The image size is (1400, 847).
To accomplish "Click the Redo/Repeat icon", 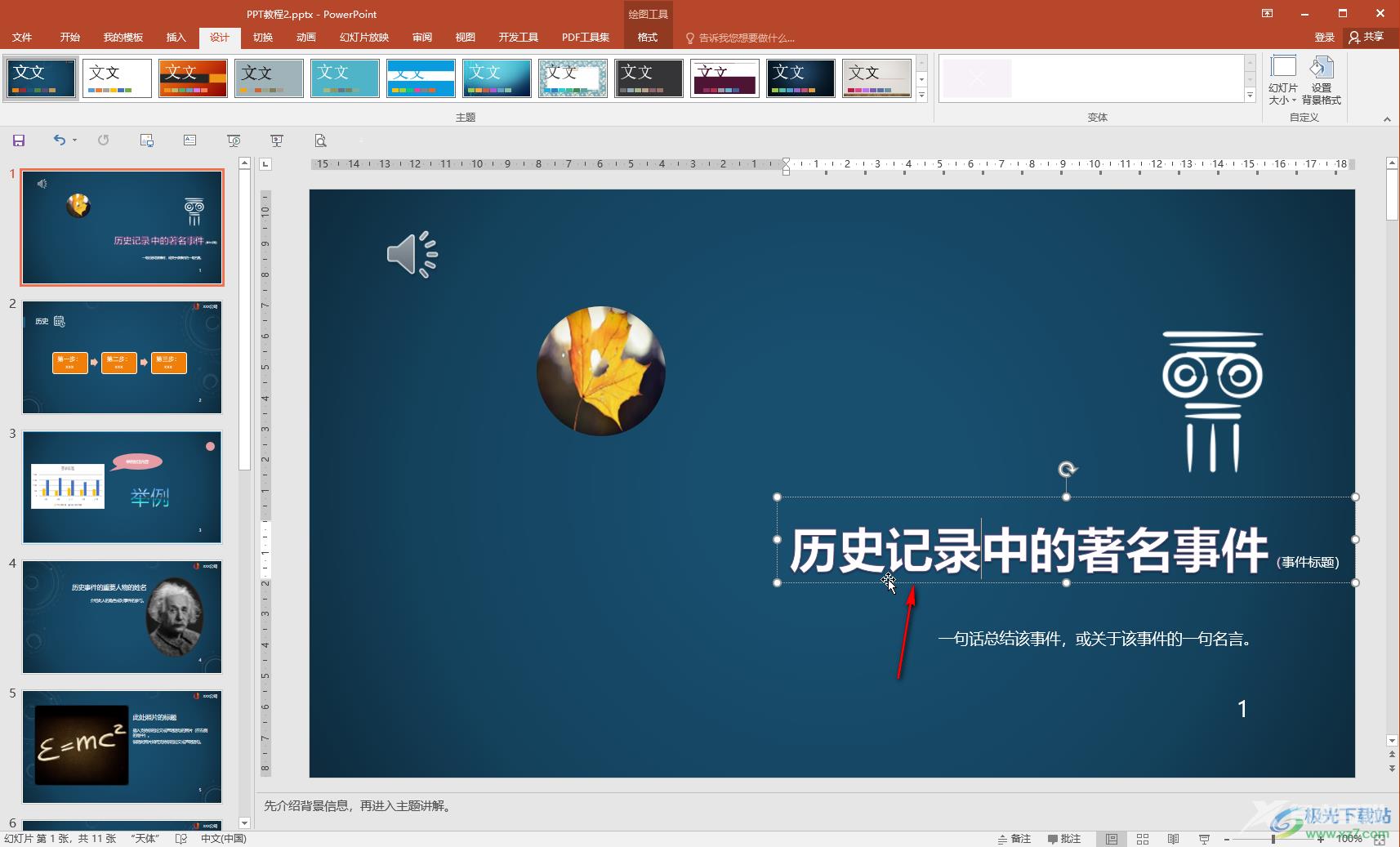I will tap(103, 140).
